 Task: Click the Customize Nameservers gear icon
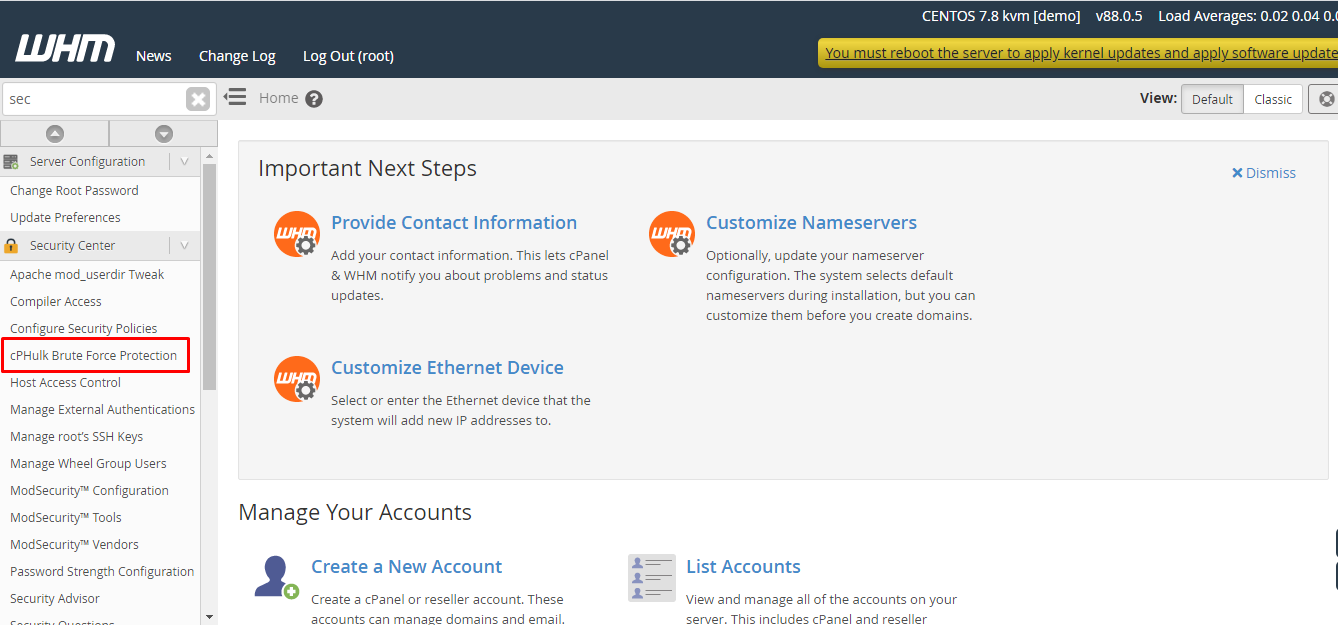(671, 233)
